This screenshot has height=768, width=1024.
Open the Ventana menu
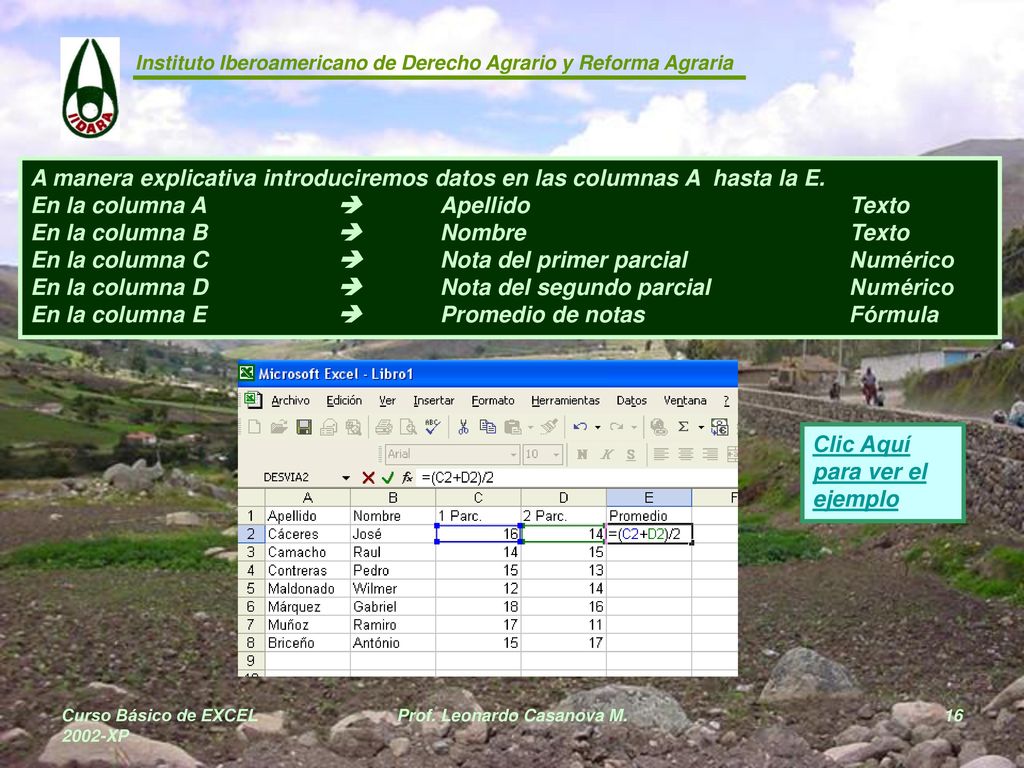click(x=685, y=400)
